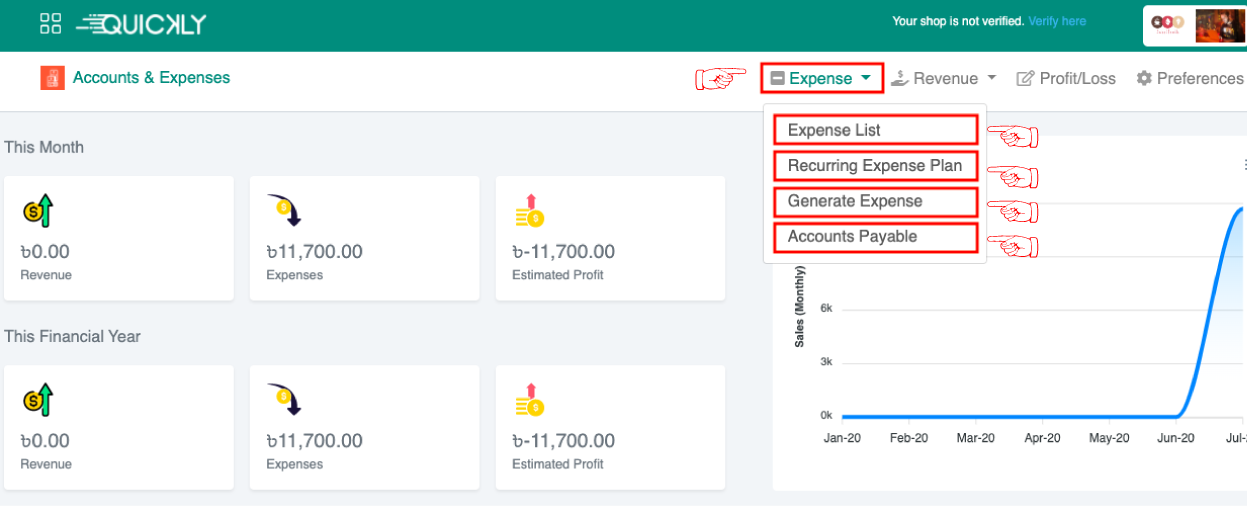The image size is (1247, 507).
Task: Click Financial Year estimated profit icon
Action: (x=529, y=400)
